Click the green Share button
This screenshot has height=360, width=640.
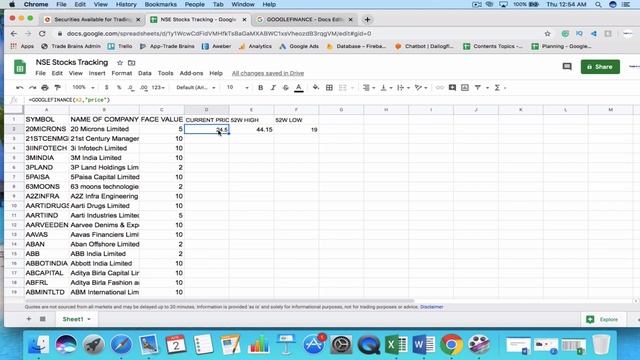(x=600, y=67)
